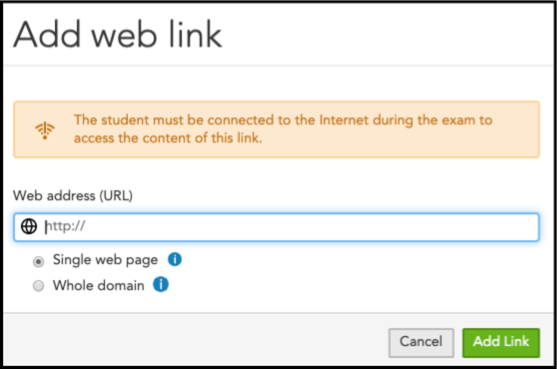The height and width of the screenshot is (369, 557).
Task: Open info tooltip for Single web page
Action: 175,259
